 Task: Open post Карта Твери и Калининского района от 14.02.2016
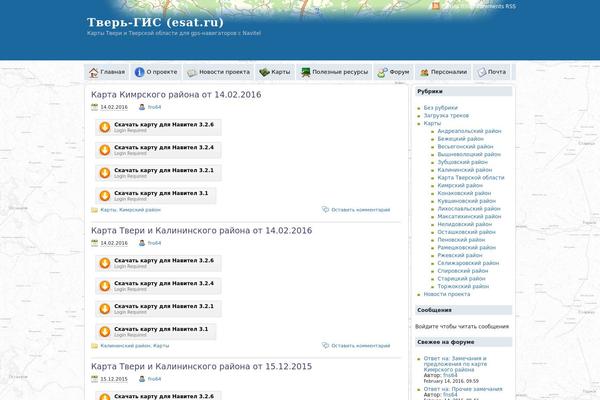point(201,230)
